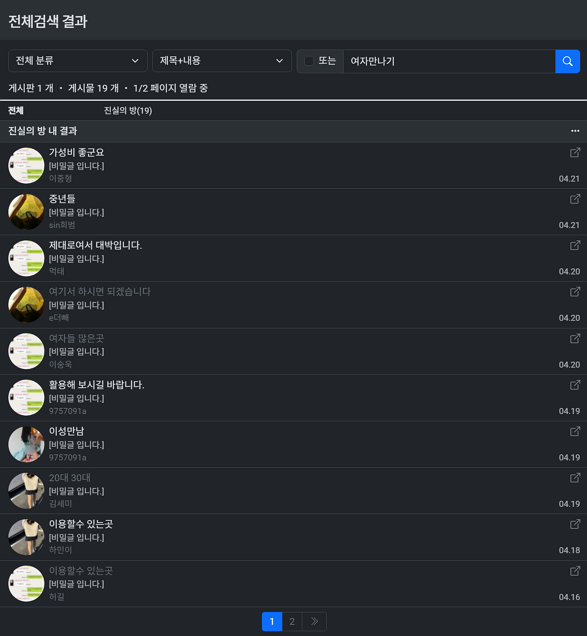Image resolution: width=587 pixels, height=636 pixels.
Task: Open post titled 여자들 많은곳
Action: pos(76,338)
